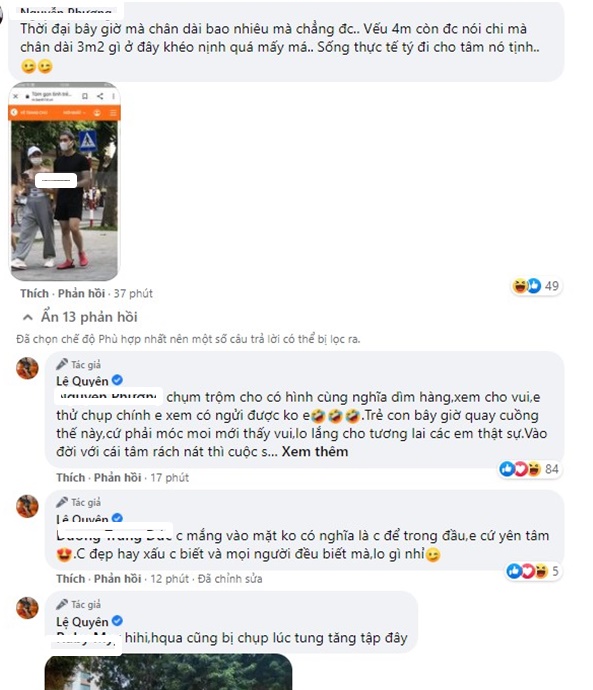593x690 pixels.
Task: Open the partially visible photo at bottom
Action: [168, 672]
